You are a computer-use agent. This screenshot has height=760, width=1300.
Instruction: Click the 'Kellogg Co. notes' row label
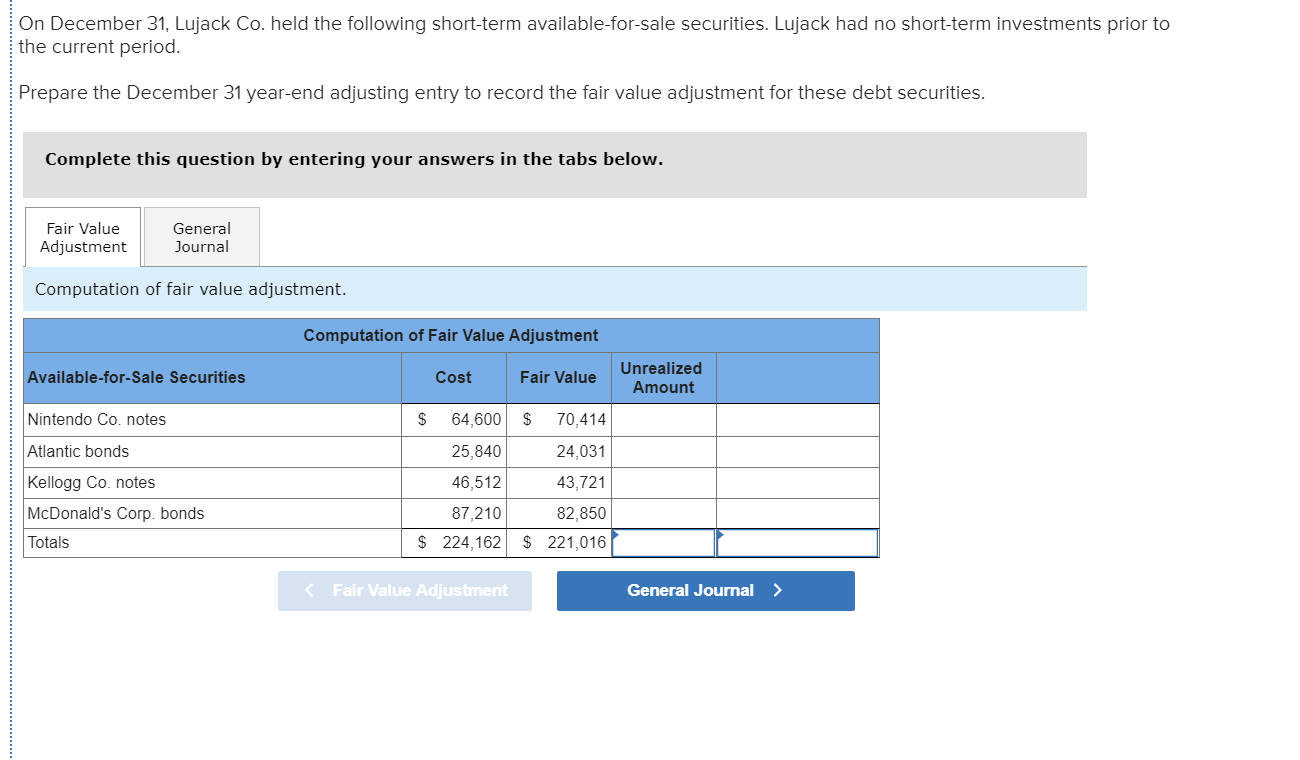point(92,483)
